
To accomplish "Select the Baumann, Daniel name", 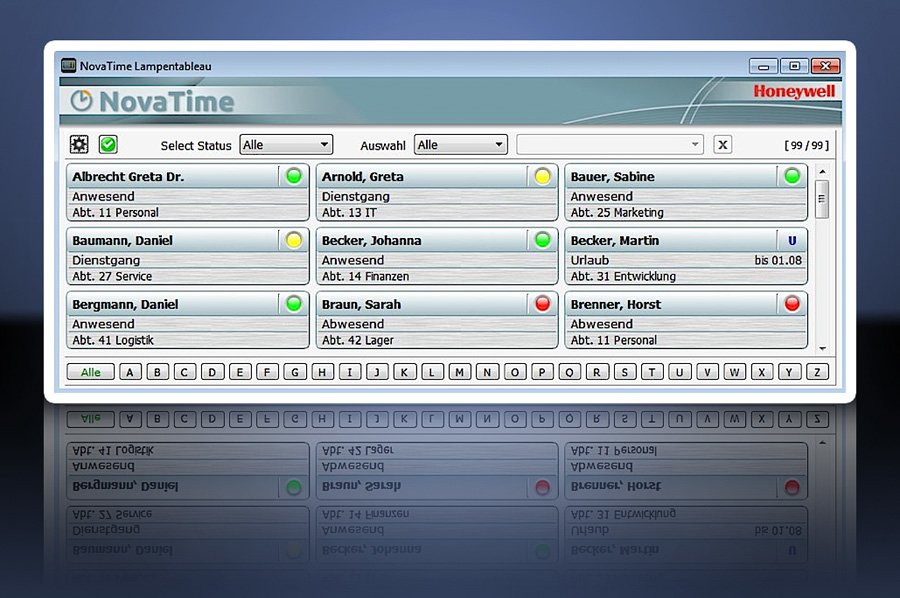I will (122, 240).
